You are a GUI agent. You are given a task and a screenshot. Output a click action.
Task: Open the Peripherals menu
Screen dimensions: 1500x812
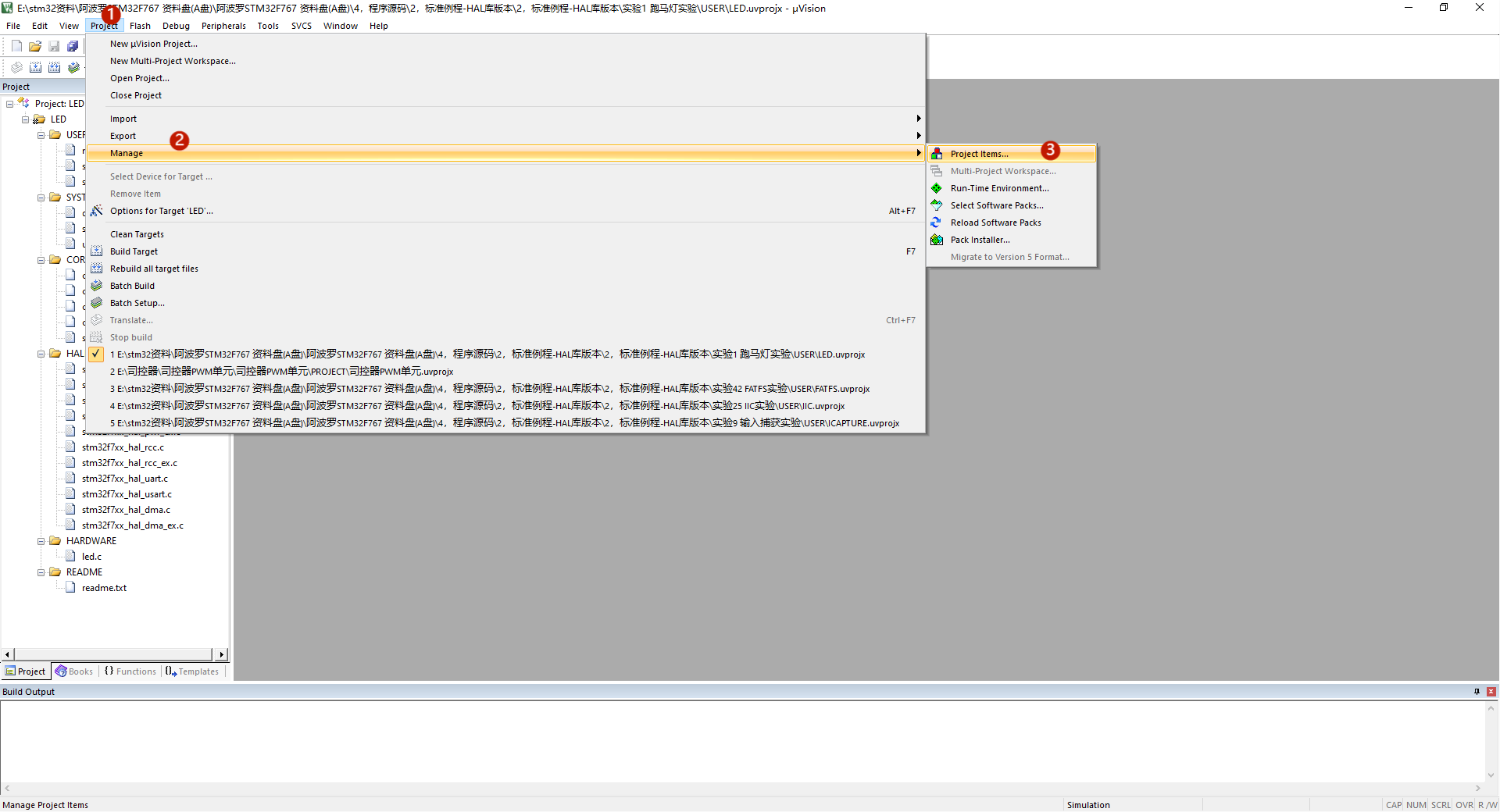click(223, 26)
